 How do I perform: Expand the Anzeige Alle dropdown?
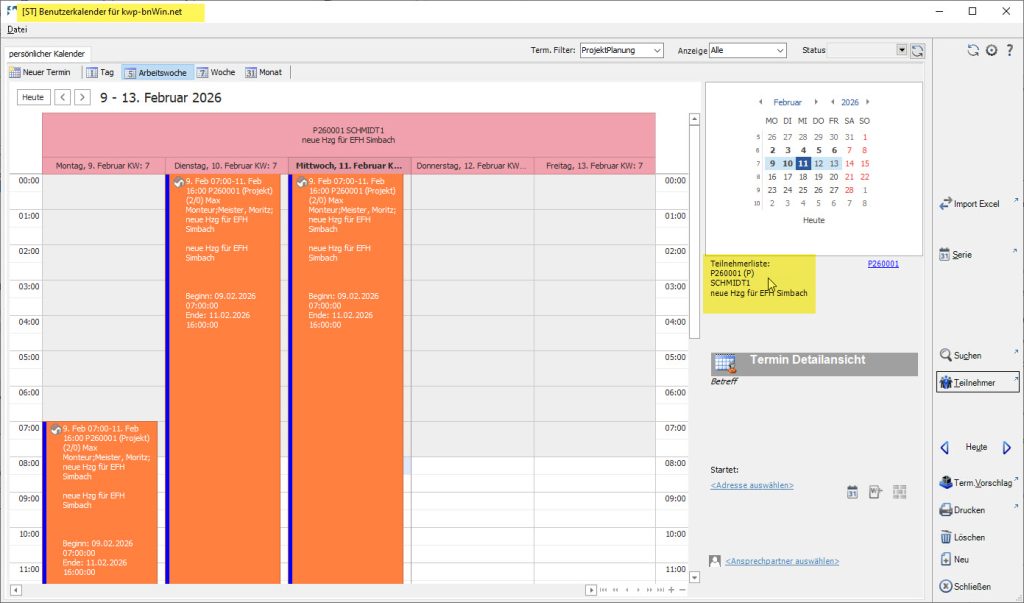coord(779,50)
